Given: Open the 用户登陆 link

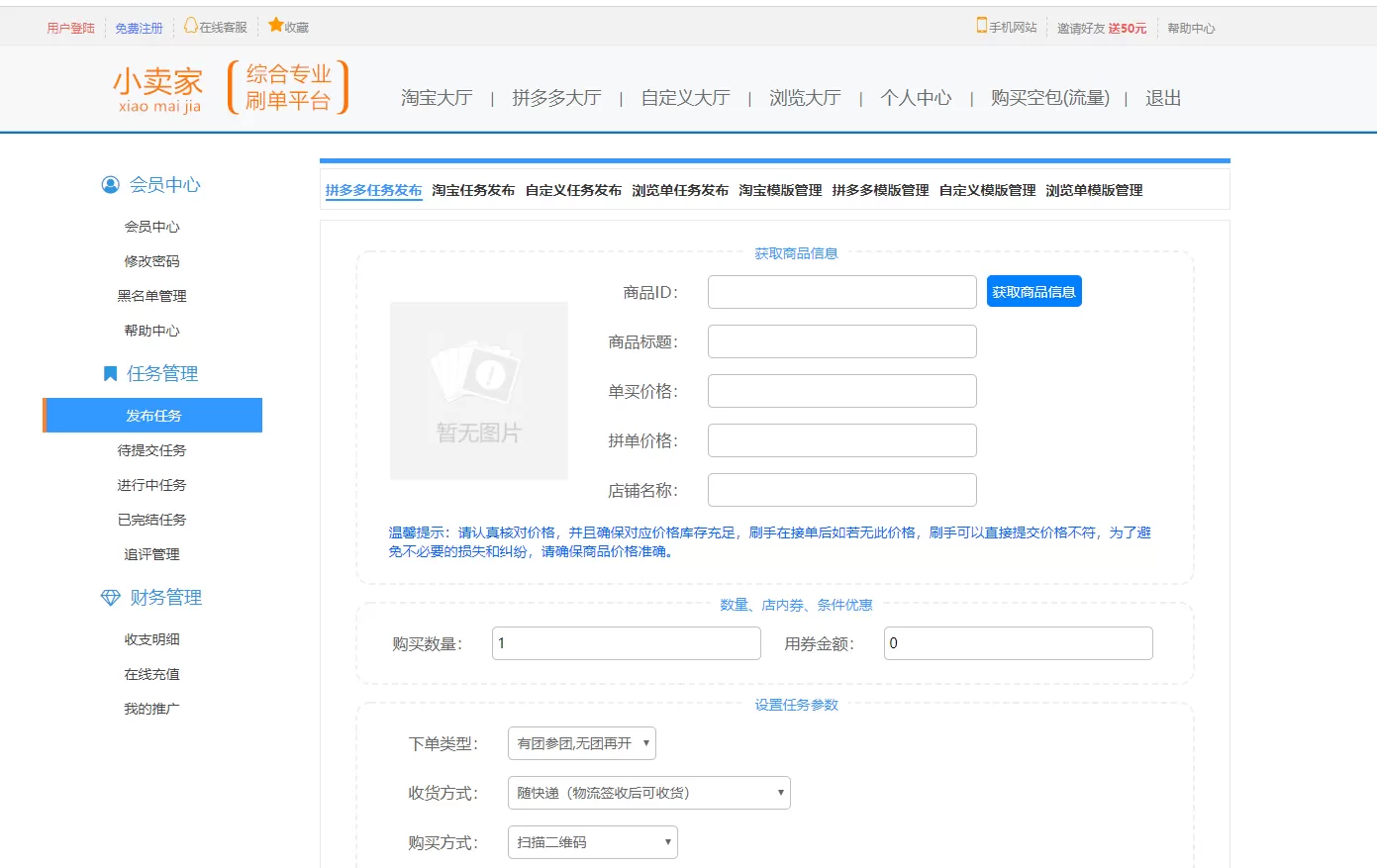Looking at the screenshot, I should coord(70,28).
